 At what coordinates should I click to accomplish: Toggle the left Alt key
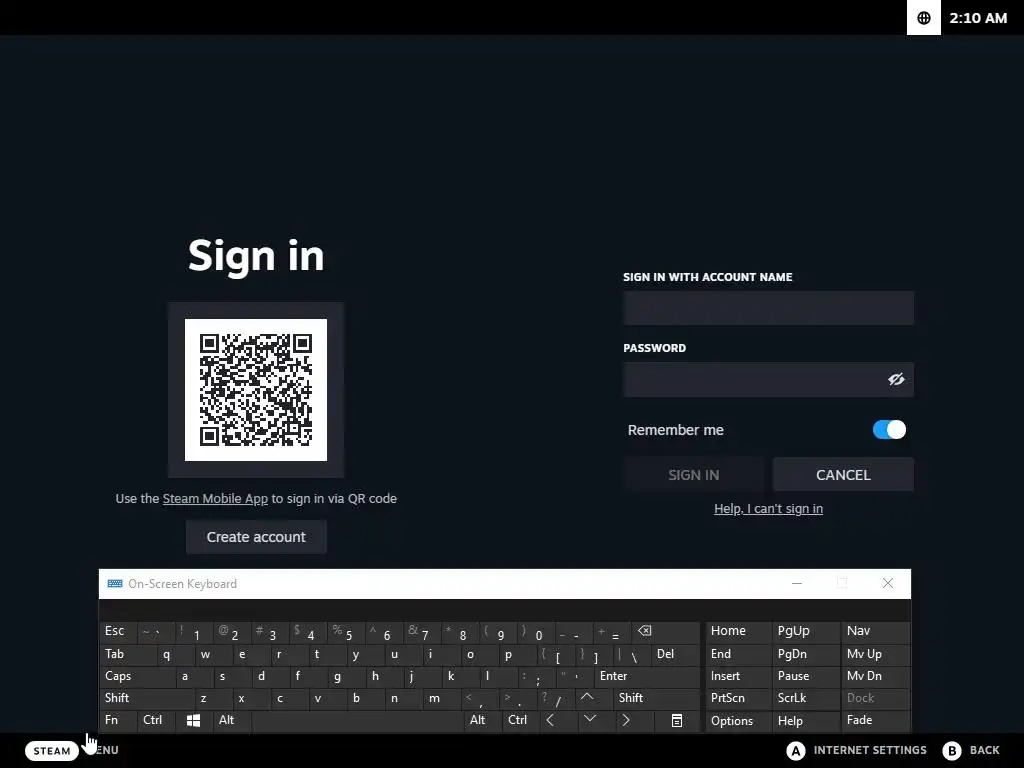coord(232,720)
